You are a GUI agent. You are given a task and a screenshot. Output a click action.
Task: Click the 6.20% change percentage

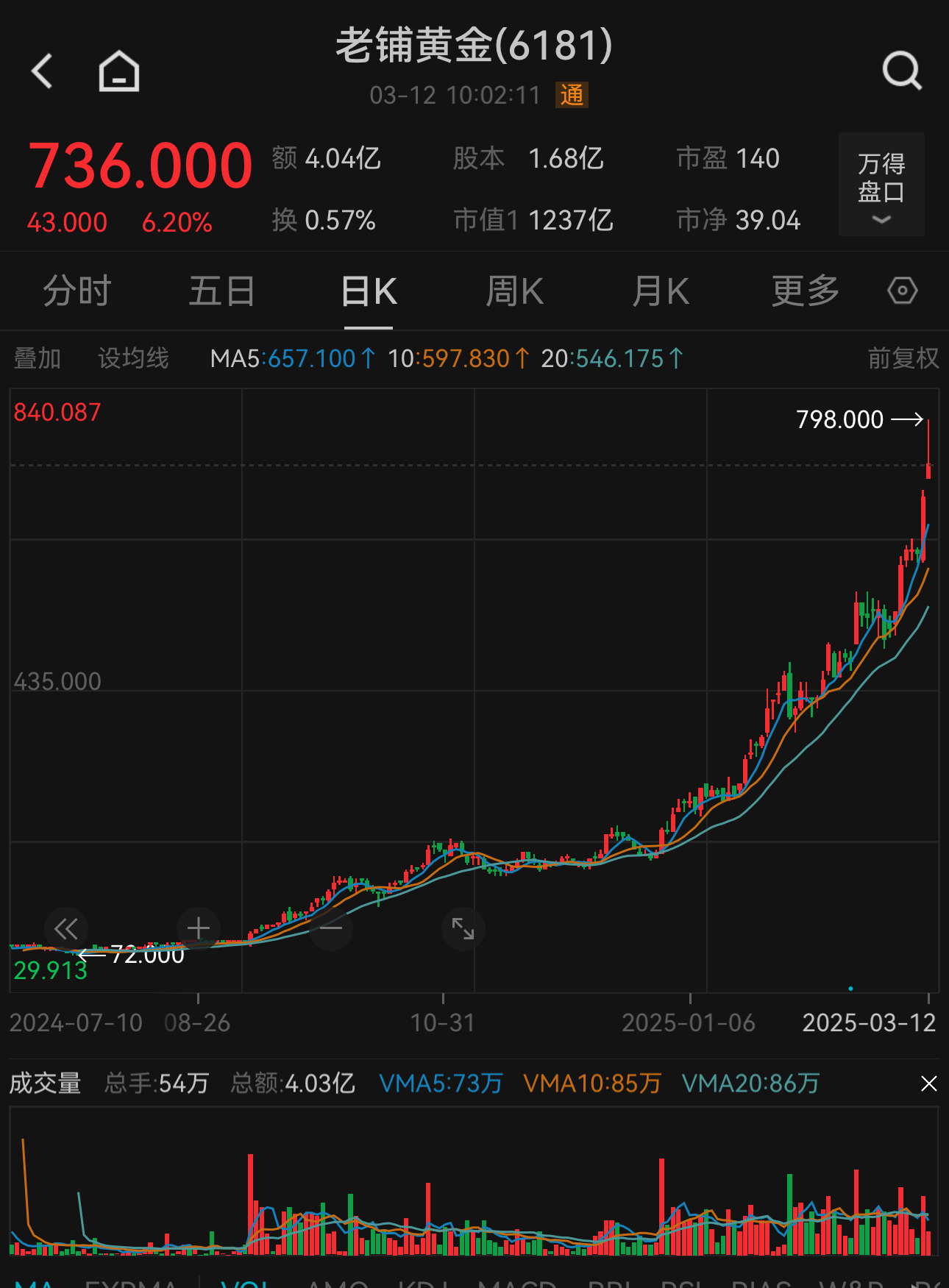[177, 222]
